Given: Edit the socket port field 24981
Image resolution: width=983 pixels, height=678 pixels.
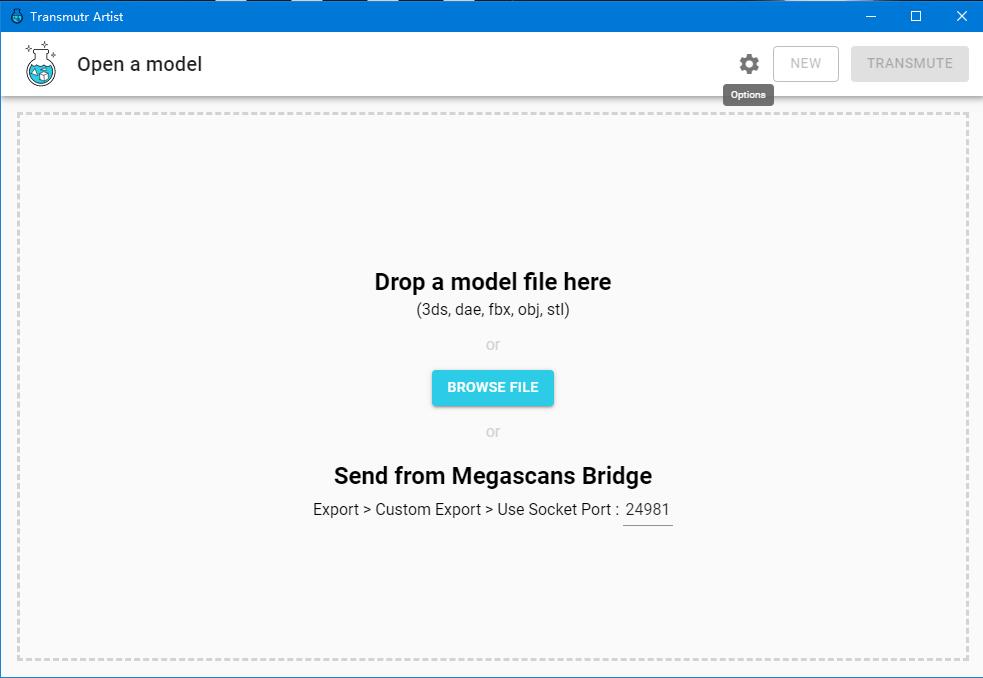Looking at the screenshot, I should [648, 510].
